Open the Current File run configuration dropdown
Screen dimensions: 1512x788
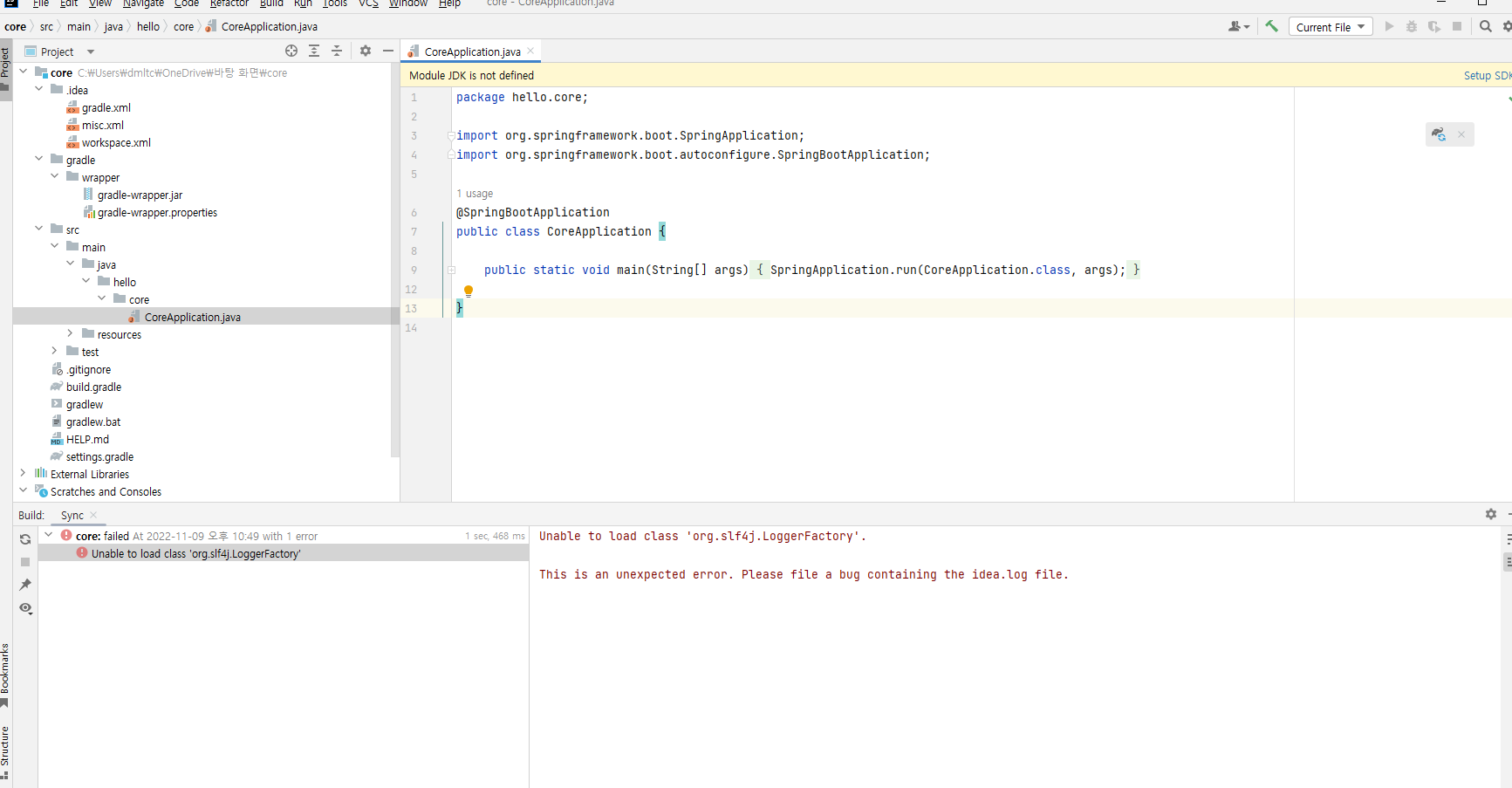(x=1331, y=27)
